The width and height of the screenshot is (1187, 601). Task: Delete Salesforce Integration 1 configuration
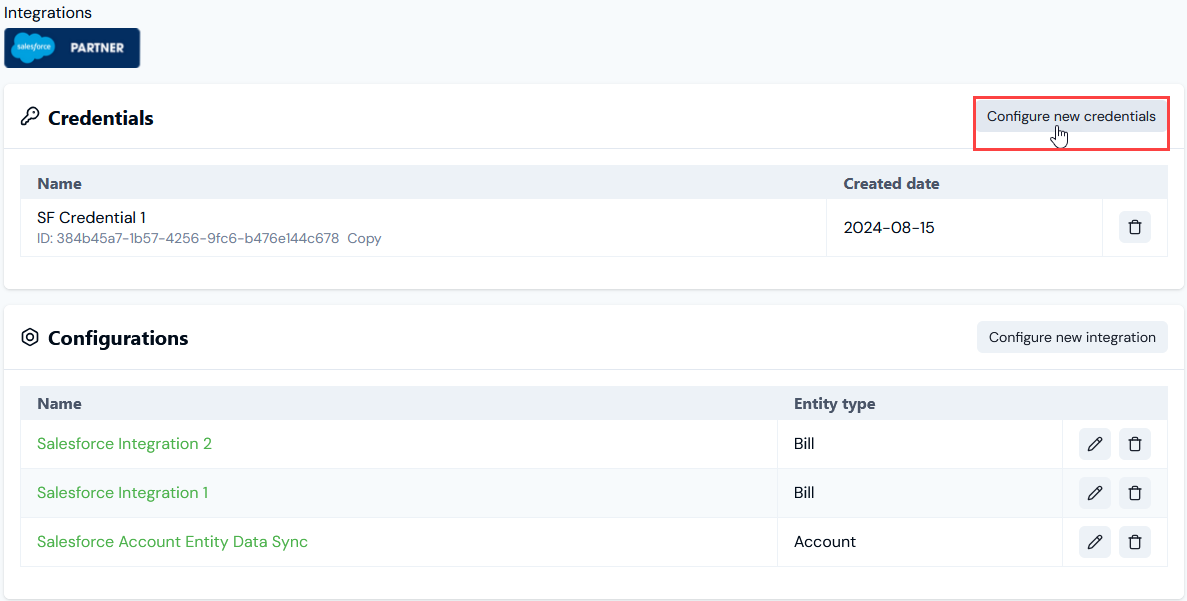pyautogui.click(x=1134, y=493)
